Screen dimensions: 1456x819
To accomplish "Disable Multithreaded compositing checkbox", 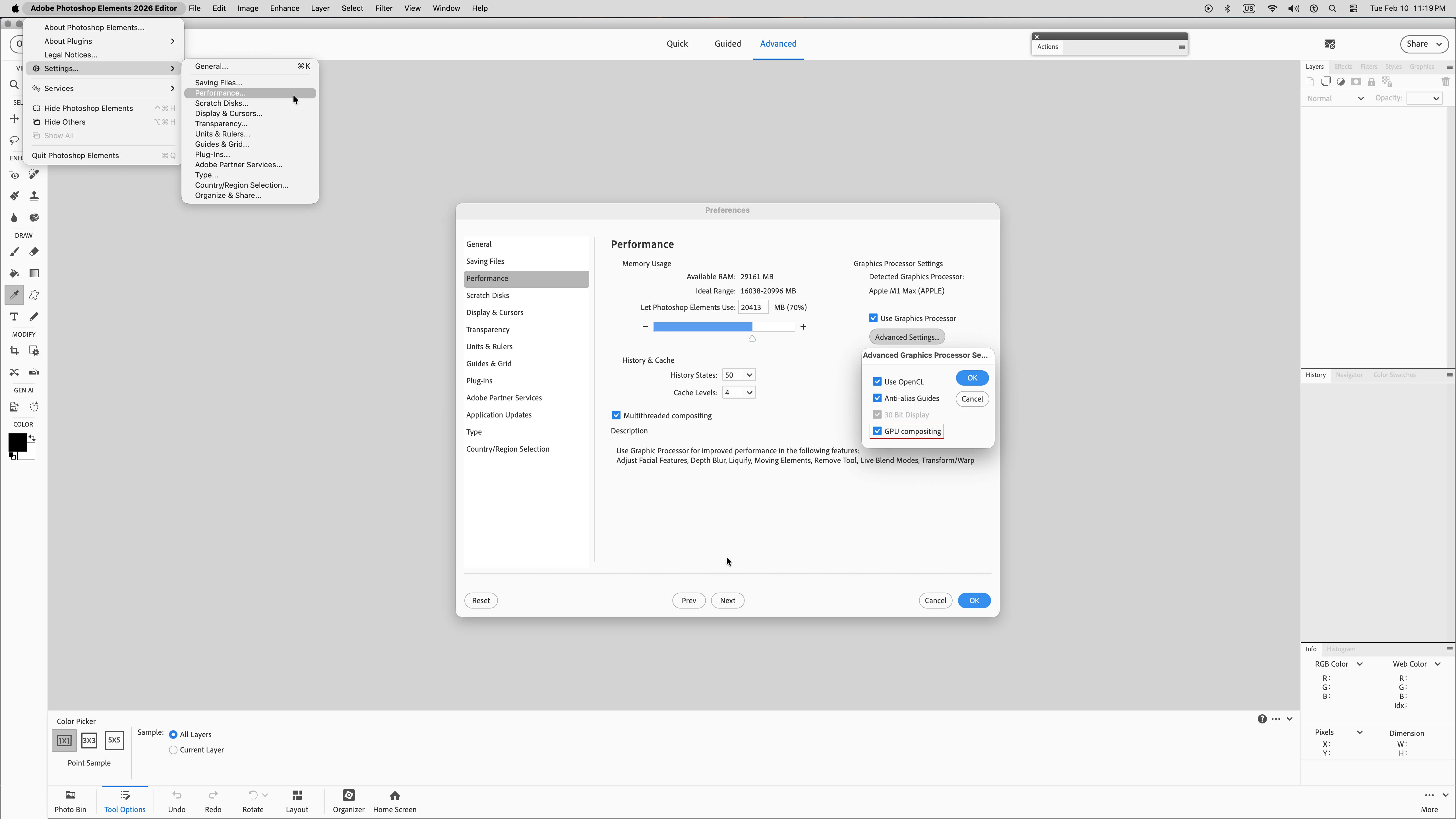I will [616, 415].
